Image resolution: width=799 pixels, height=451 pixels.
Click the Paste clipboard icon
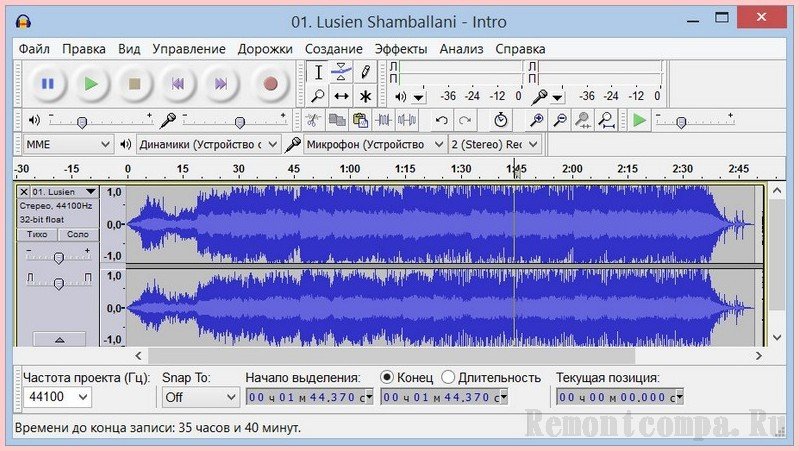point(360,121)
